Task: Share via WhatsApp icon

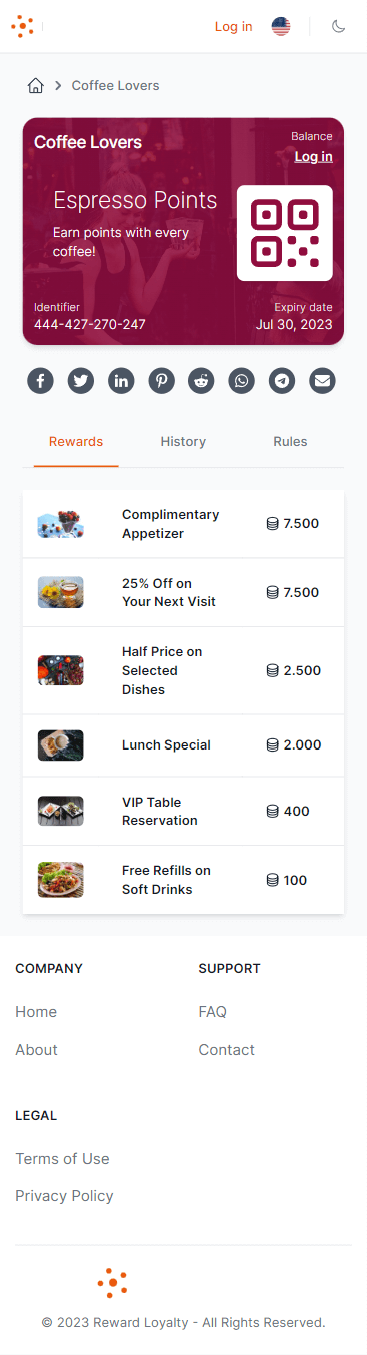Action: (x=241, y=381)
